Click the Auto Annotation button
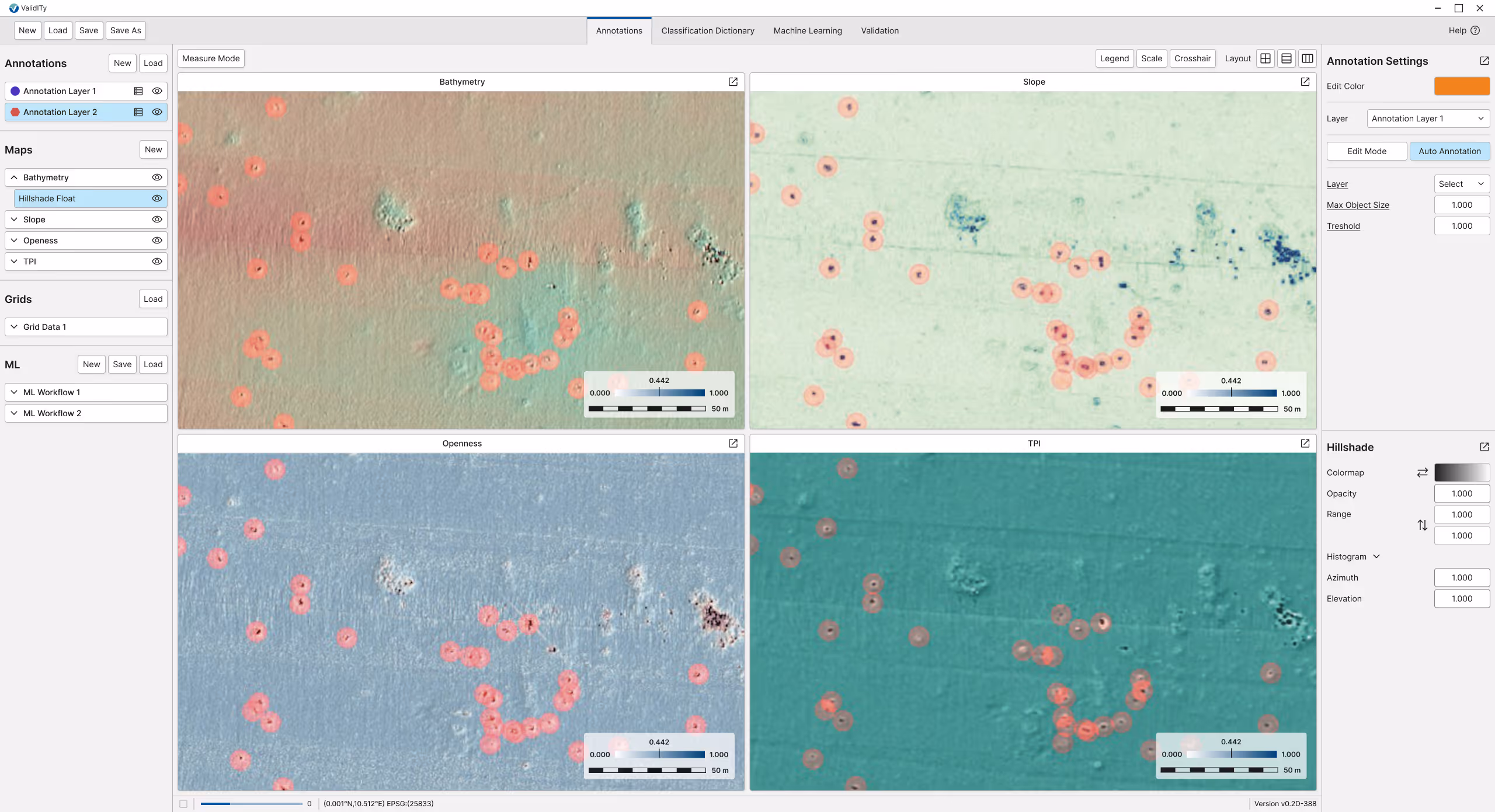The width and height of the screenshot is (1495, 812). click(x=1449, y=151)
